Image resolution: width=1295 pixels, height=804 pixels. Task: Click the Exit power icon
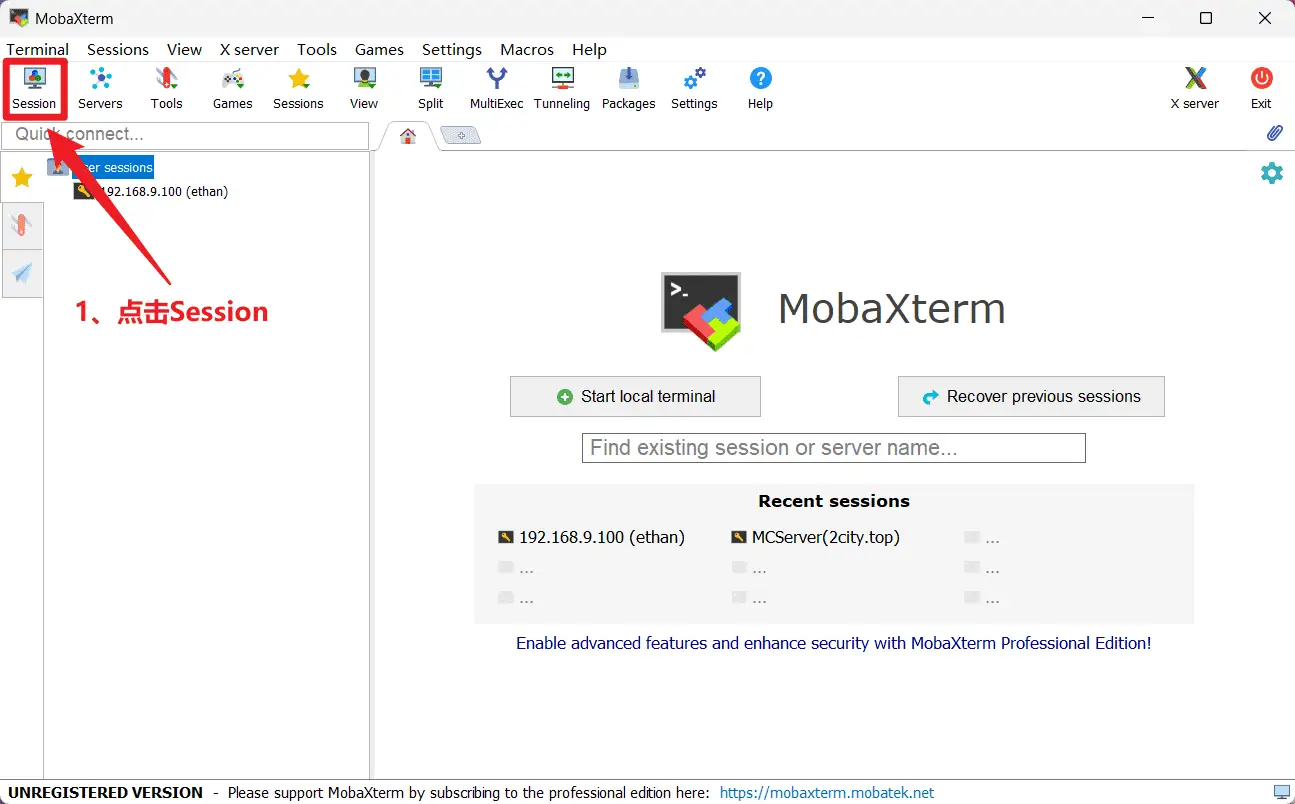coord(1261,88)
